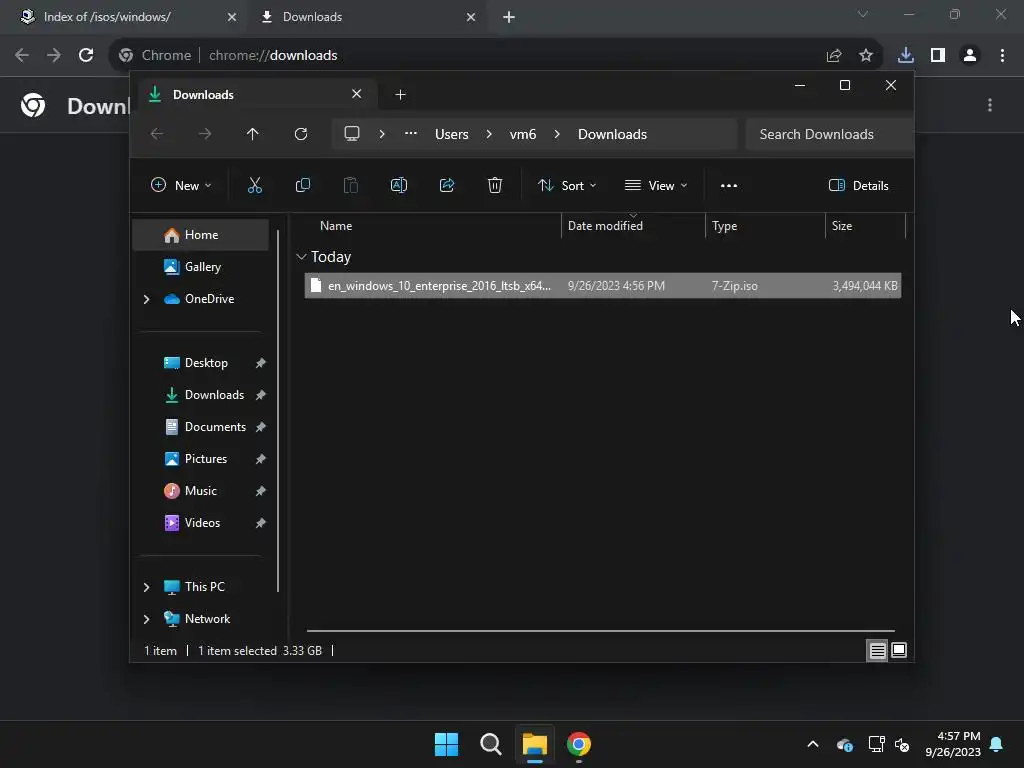Open Music quick access folder
The height and width of the screenshot is (768, 1024).
point(200,491)
